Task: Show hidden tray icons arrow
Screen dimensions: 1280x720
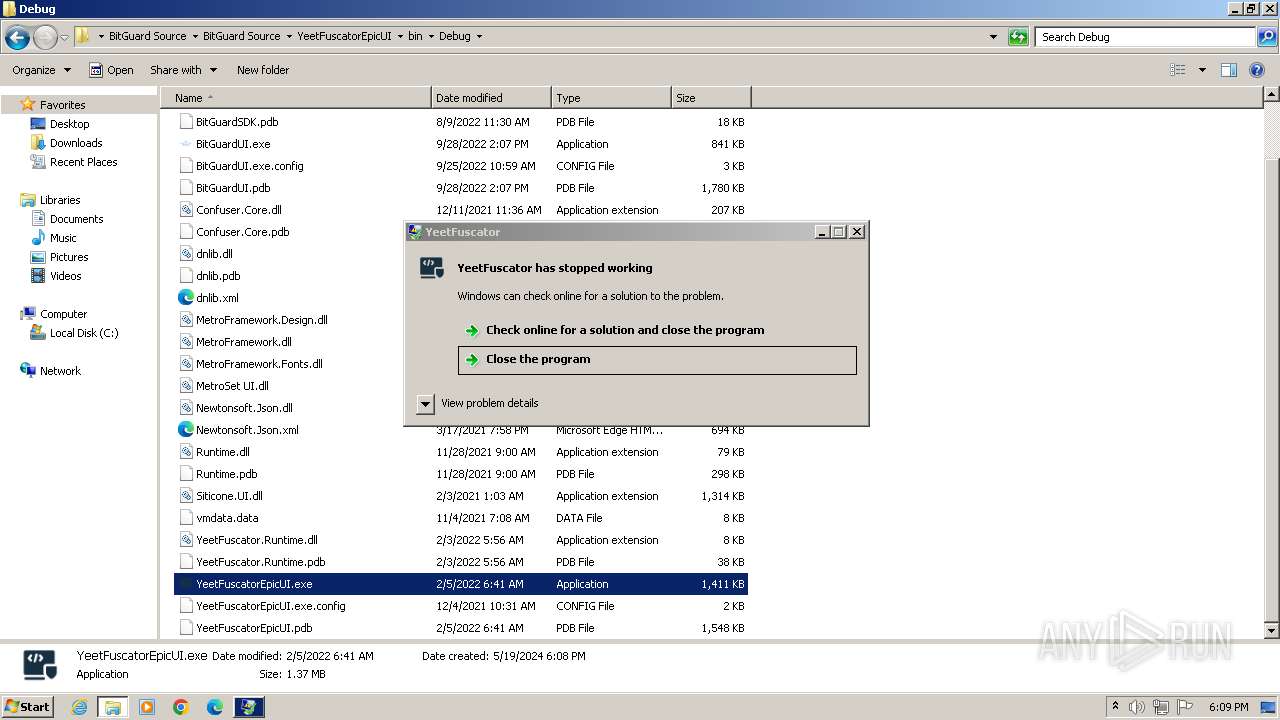Action: point(1116,707)
